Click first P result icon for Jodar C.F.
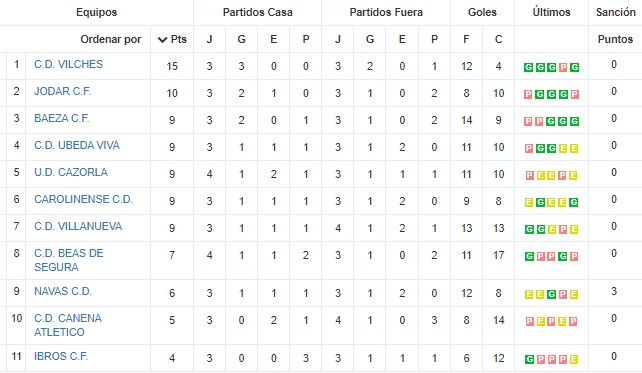Screen dimensions: 642x373 (x=529, y=95)
